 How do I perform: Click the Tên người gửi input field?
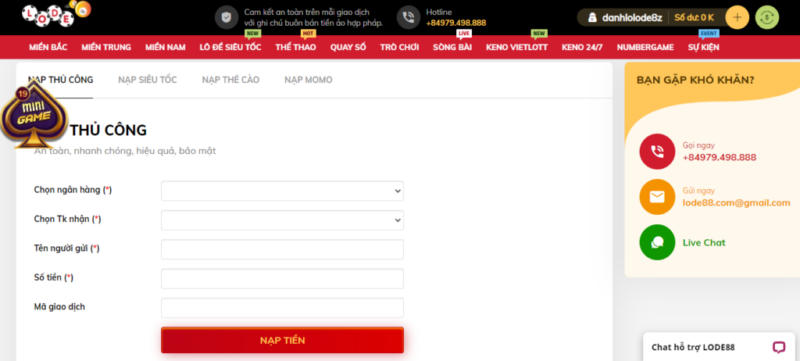pos(282,249)
